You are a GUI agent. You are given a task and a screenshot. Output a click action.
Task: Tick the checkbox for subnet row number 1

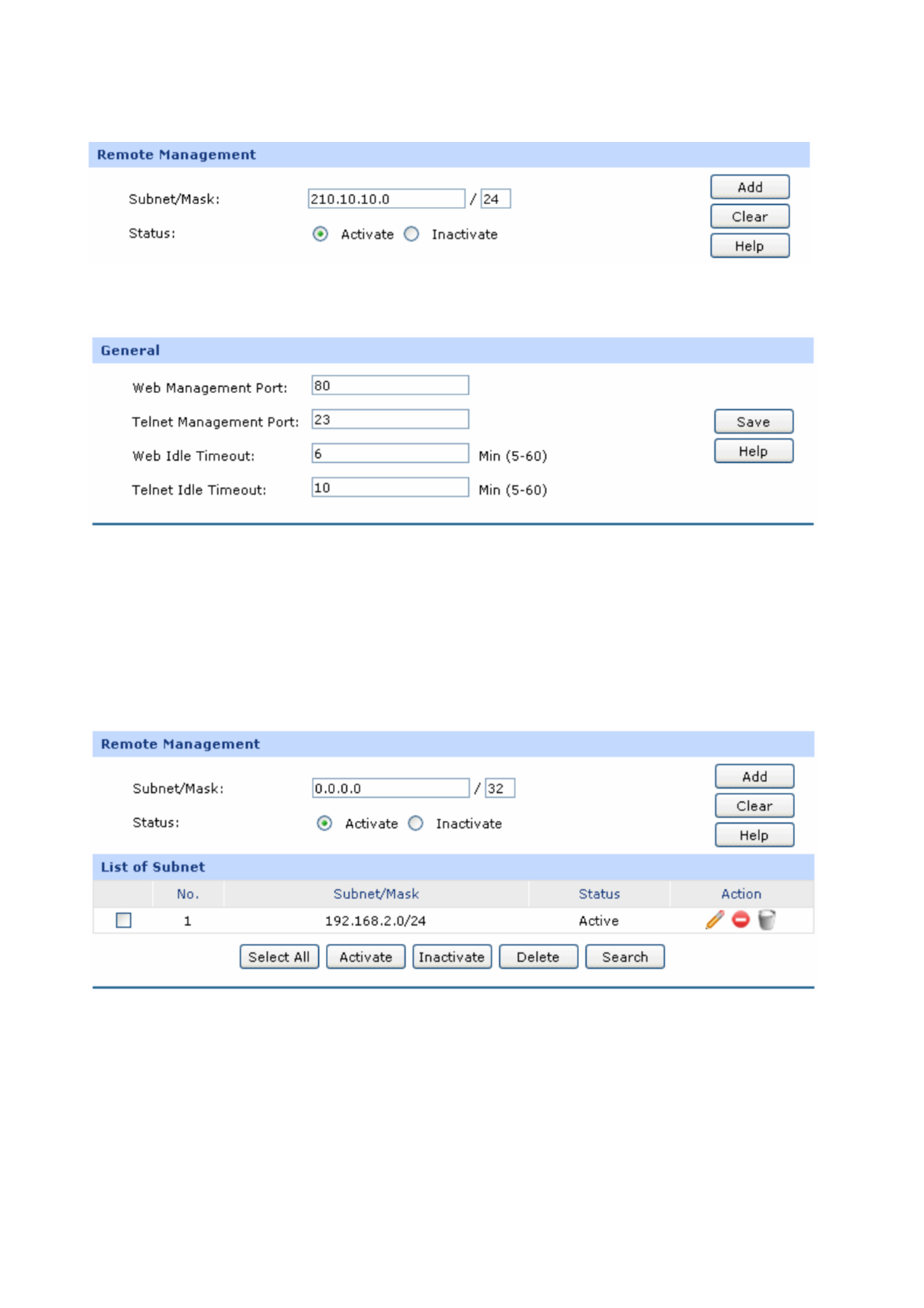point(123,920)
